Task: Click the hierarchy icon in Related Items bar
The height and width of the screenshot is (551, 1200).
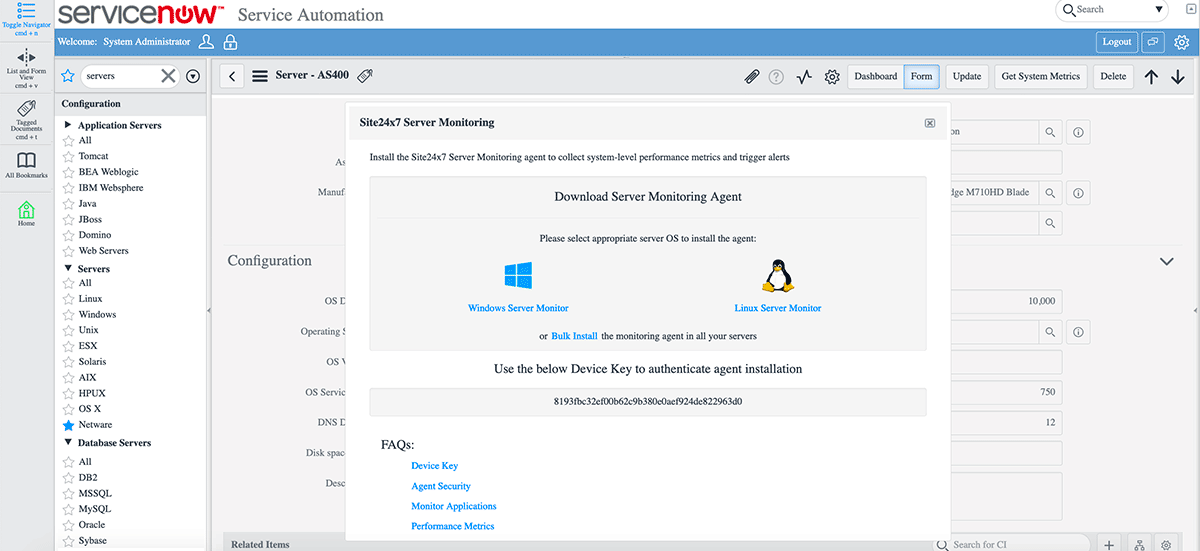Action: click(x=1139, y=543)
